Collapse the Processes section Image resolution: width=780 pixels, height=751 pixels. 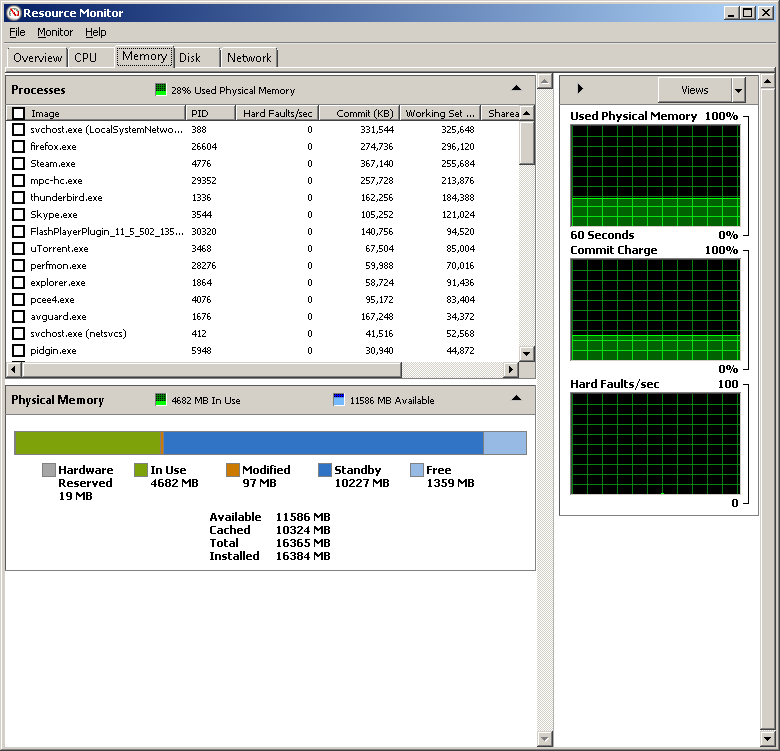pyautogui.click(x=516, y=89)
